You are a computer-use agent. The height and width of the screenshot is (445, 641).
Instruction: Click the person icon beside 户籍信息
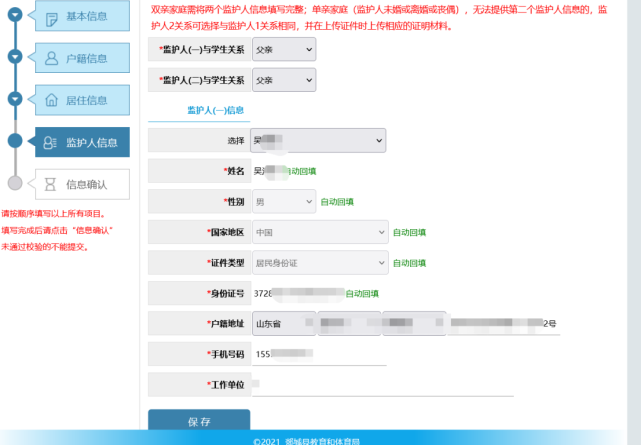(52, 58)
